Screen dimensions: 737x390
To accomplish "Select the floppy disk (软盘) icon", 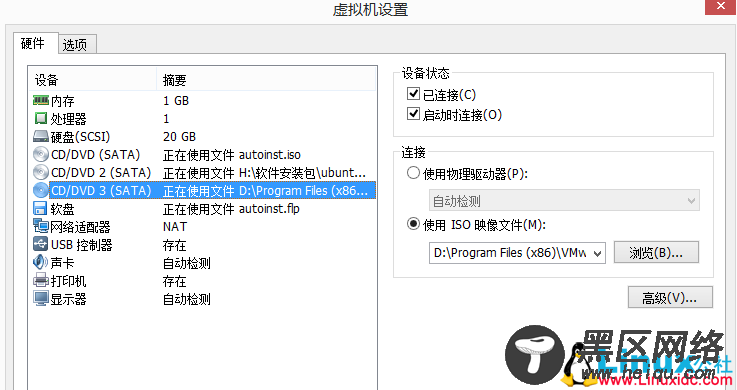I will [x=40, y=209].
